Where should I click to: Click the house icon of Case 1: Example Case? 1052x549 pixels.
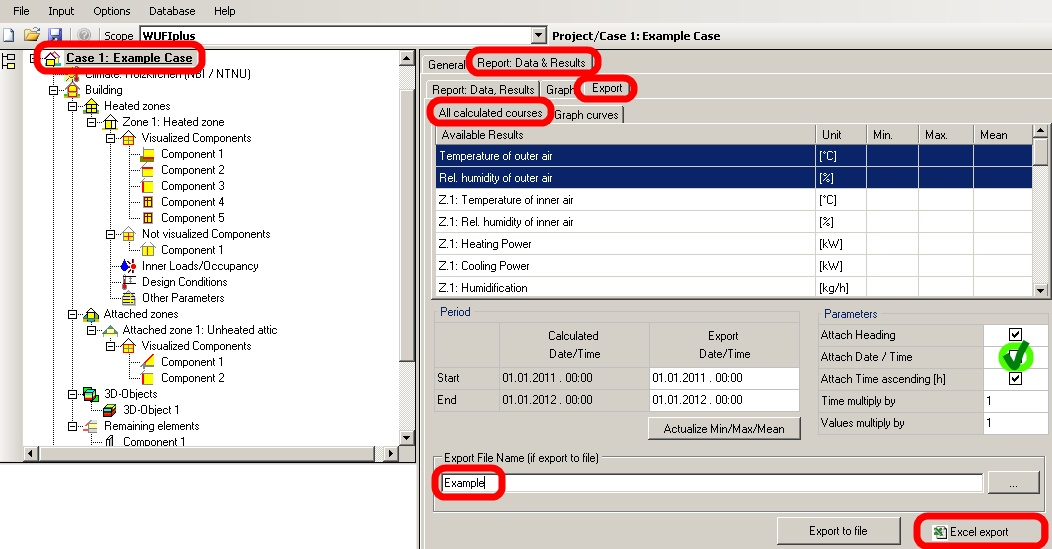(52, 58)
